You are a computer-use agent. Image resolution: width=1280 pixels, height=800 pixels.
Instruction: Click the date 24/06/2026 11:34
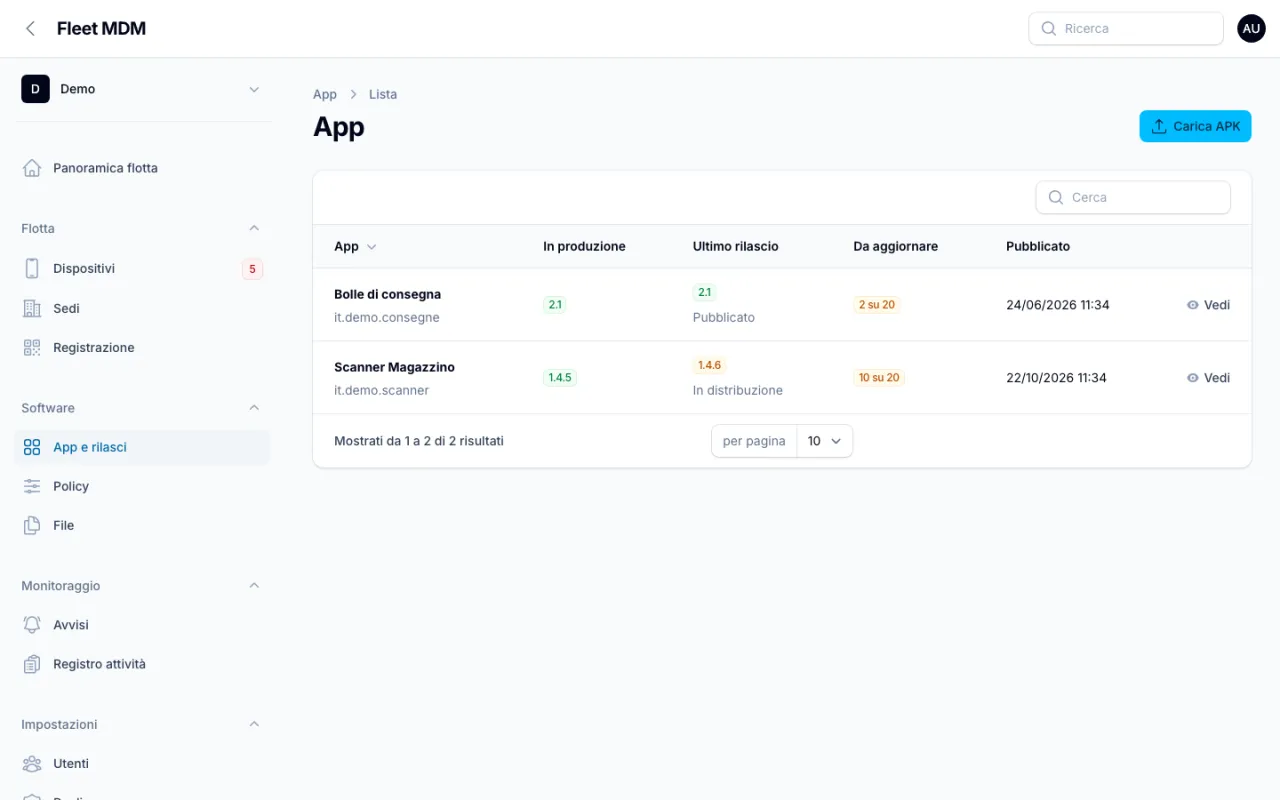(x=1058, y=305)
